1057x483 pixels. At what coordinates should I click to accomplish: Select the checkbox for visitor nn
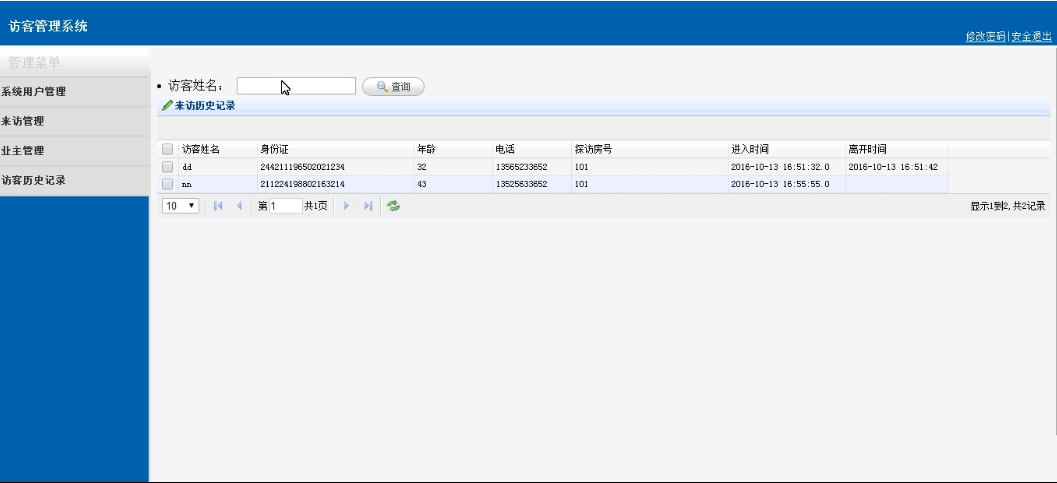point(167,184)
